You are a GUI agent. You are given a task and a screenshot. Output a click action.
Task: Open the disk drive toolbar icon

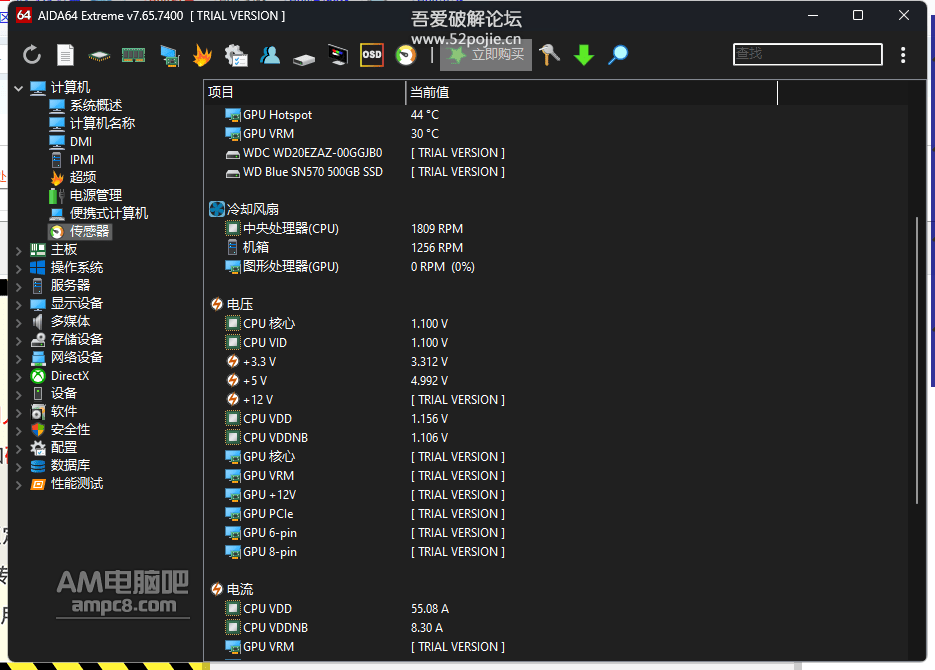pos(304,59)
